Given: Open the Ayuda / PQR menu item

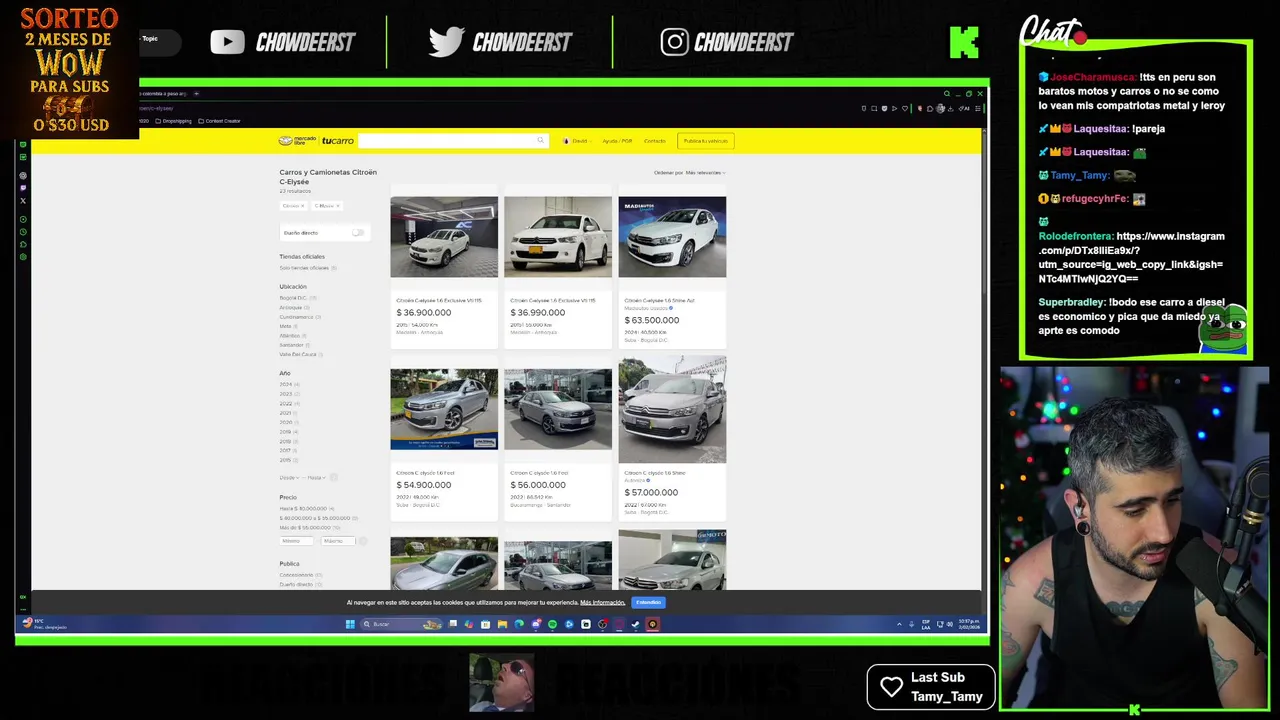Looking at the screenshot, I should point(617,141).
